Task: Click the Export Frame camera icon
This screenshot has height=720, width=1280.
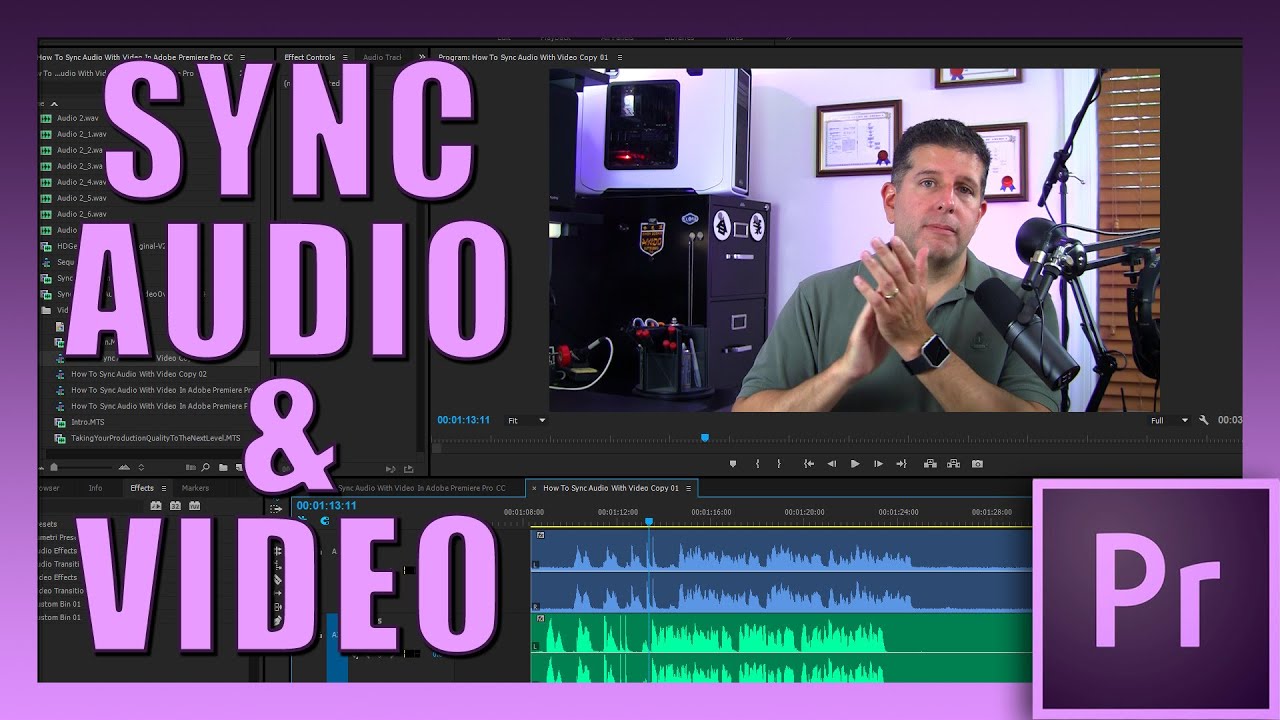Action: (977, 464)
